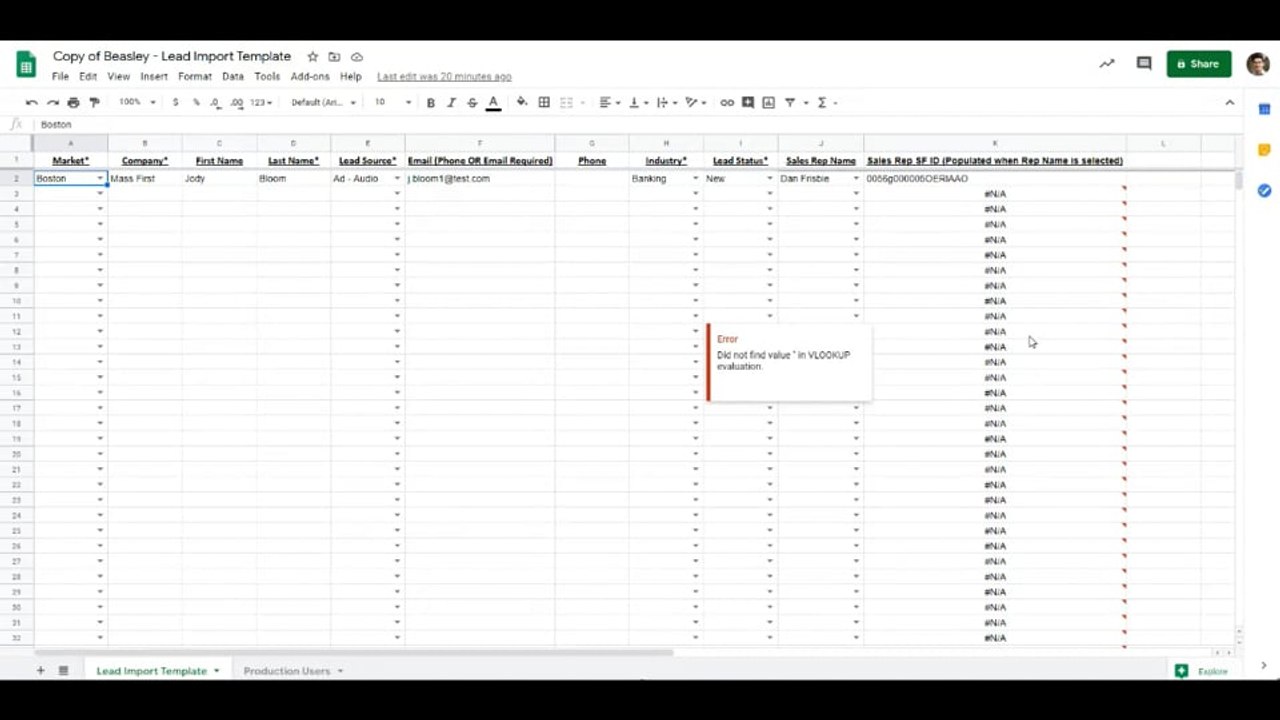Open the activity dashboard trend icon

tap(1107, 63)
